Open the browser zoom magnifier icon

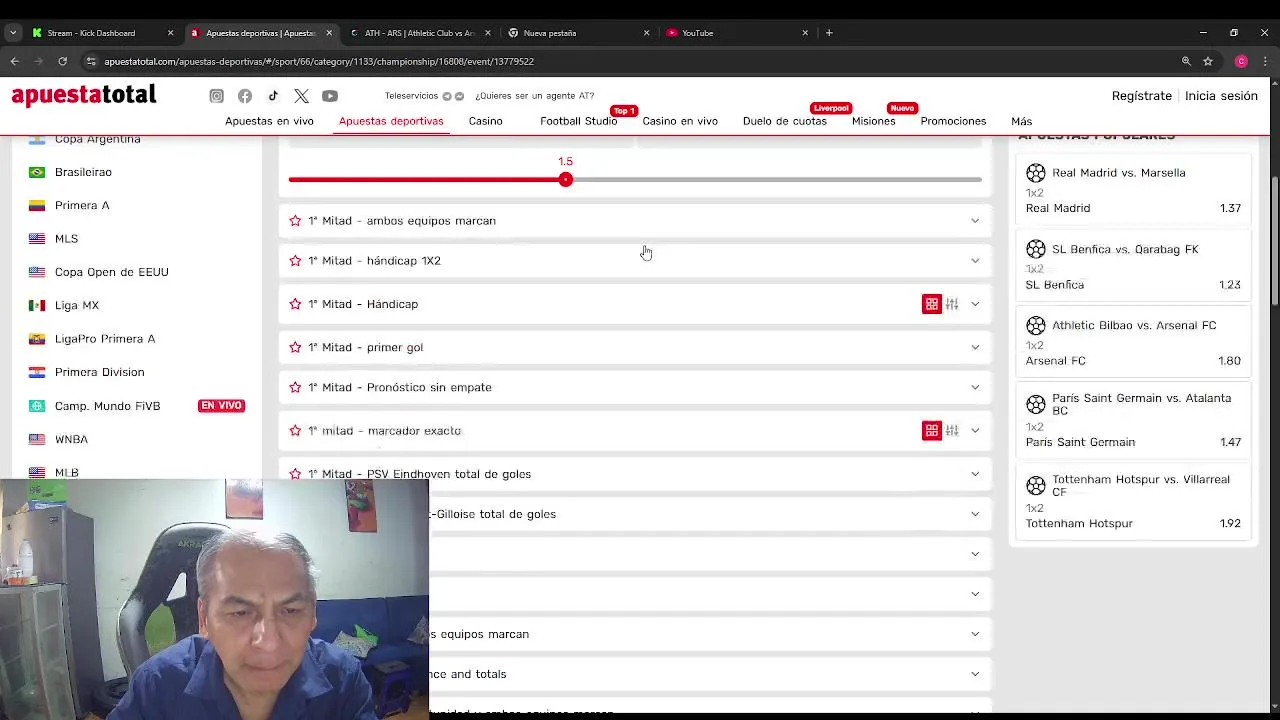(1186, 61)
